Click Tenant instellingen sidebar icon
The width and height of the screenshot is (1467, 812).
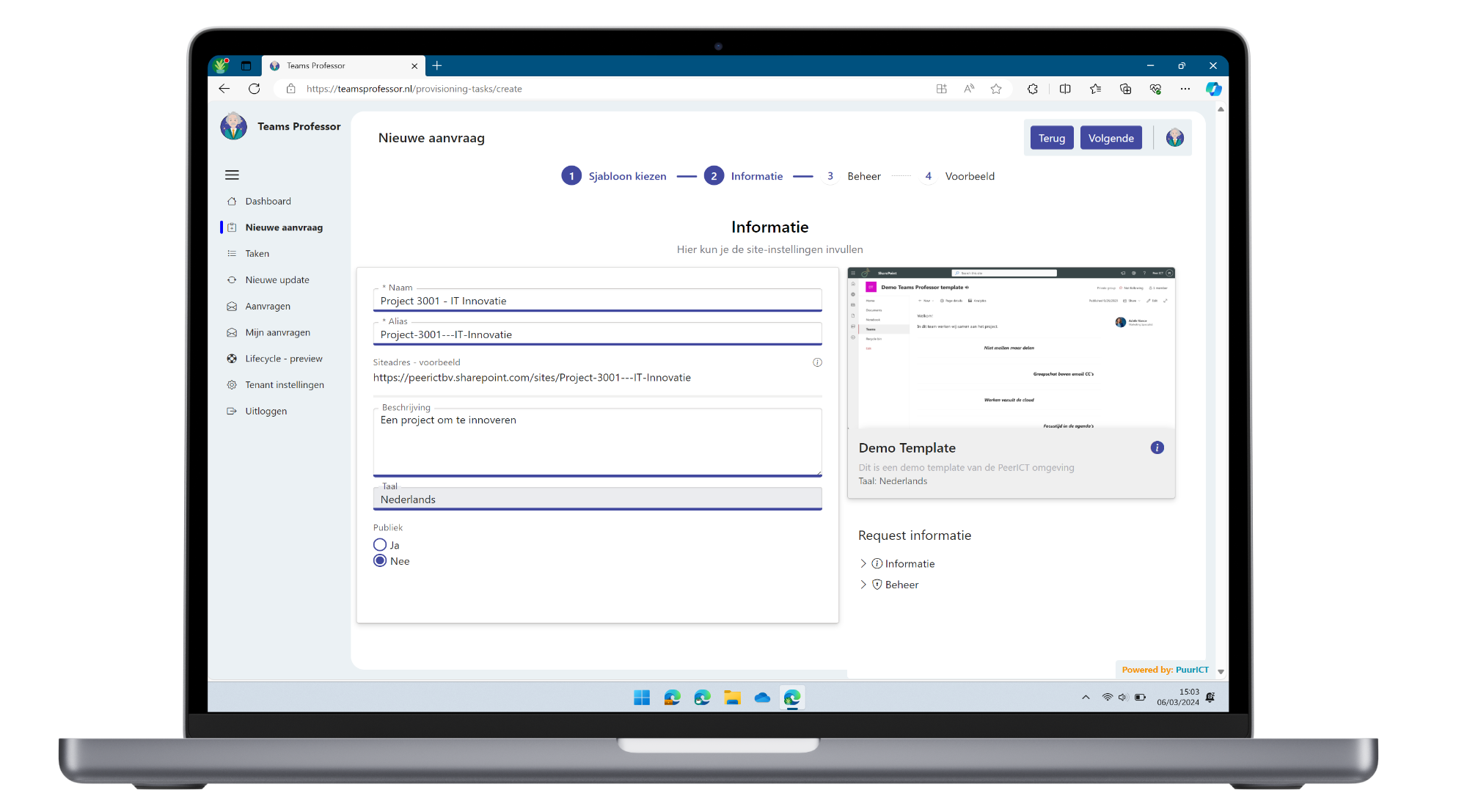(x=232, y=385)
